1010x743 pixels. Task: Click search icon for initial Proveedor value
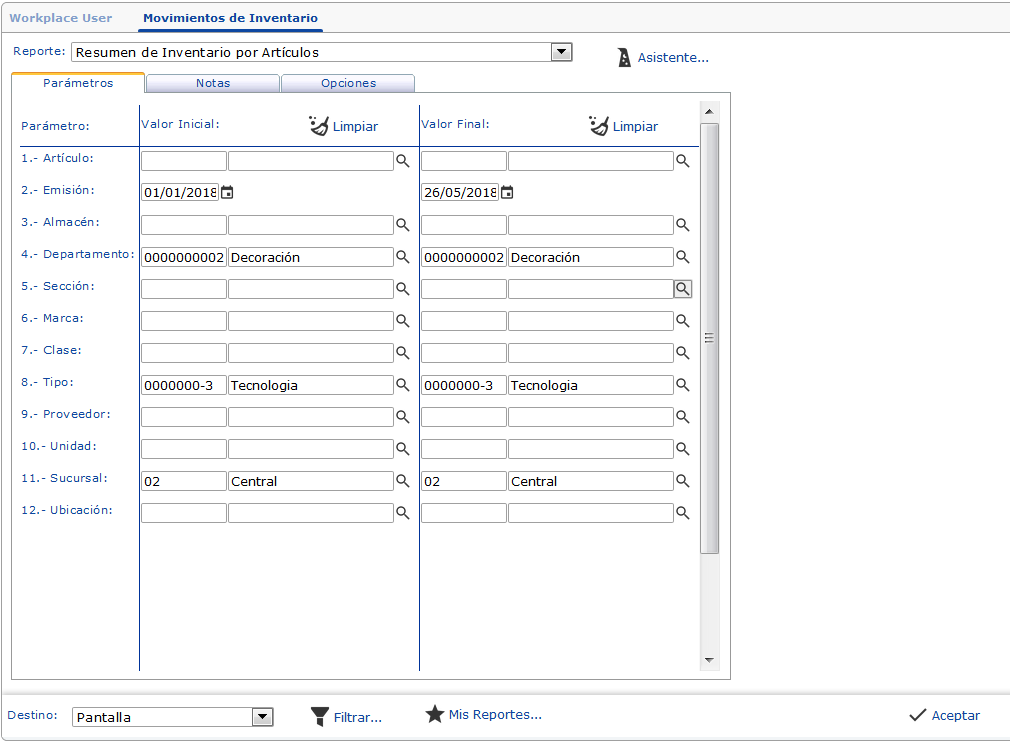click(x=403, y=417)
